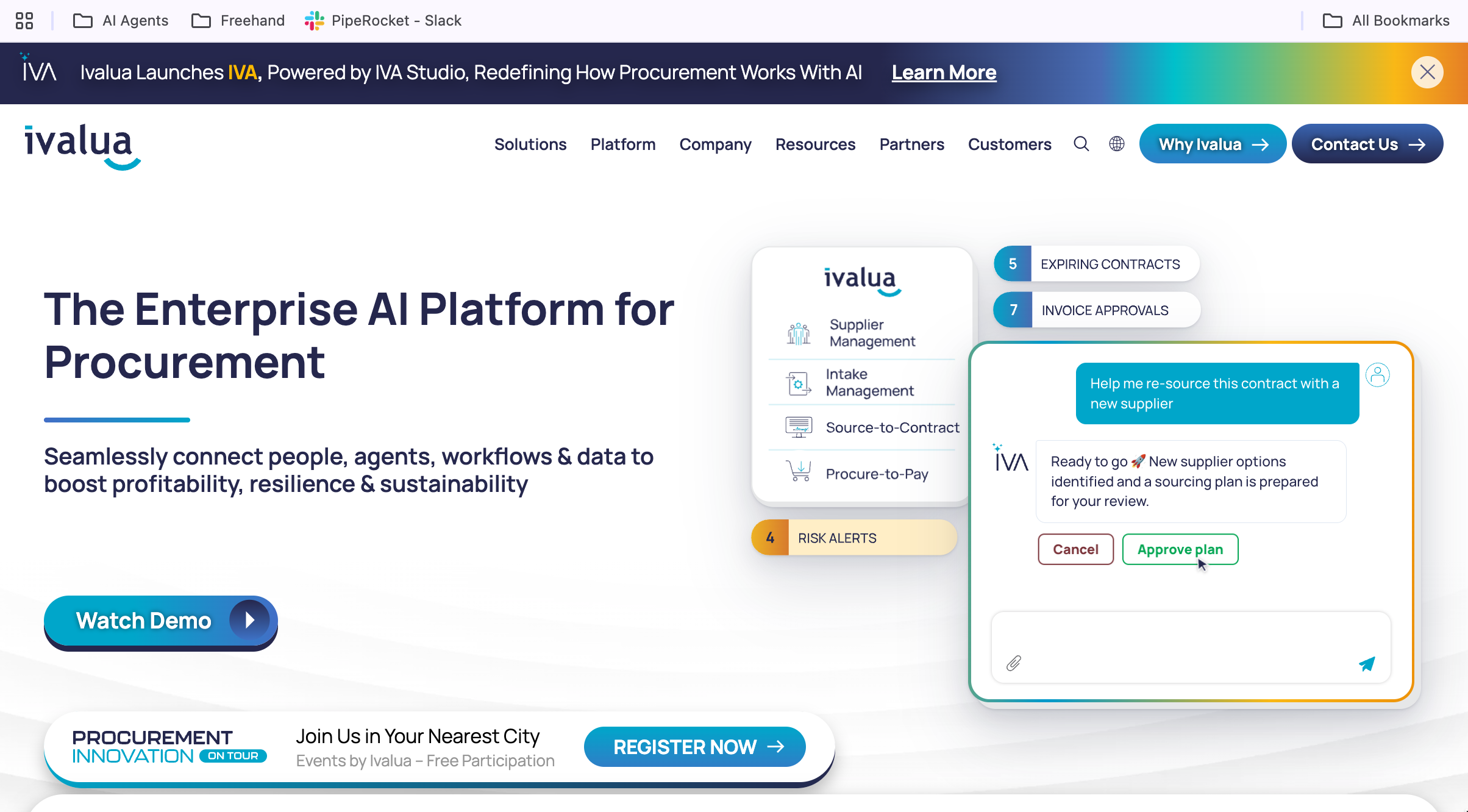Click the 'Source-to-Contract' label
Viewport: 1468px width, 812px height.
click(893, 427)
